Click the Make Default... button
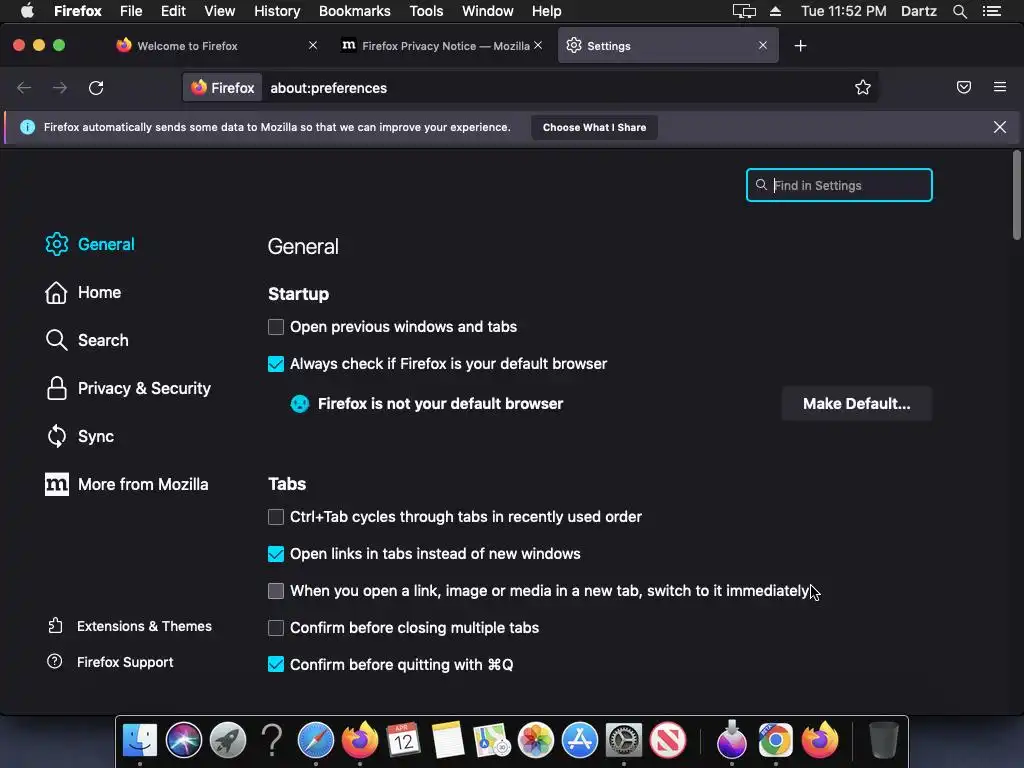The width and height of the screenshot is (1024, 768). 856,404
